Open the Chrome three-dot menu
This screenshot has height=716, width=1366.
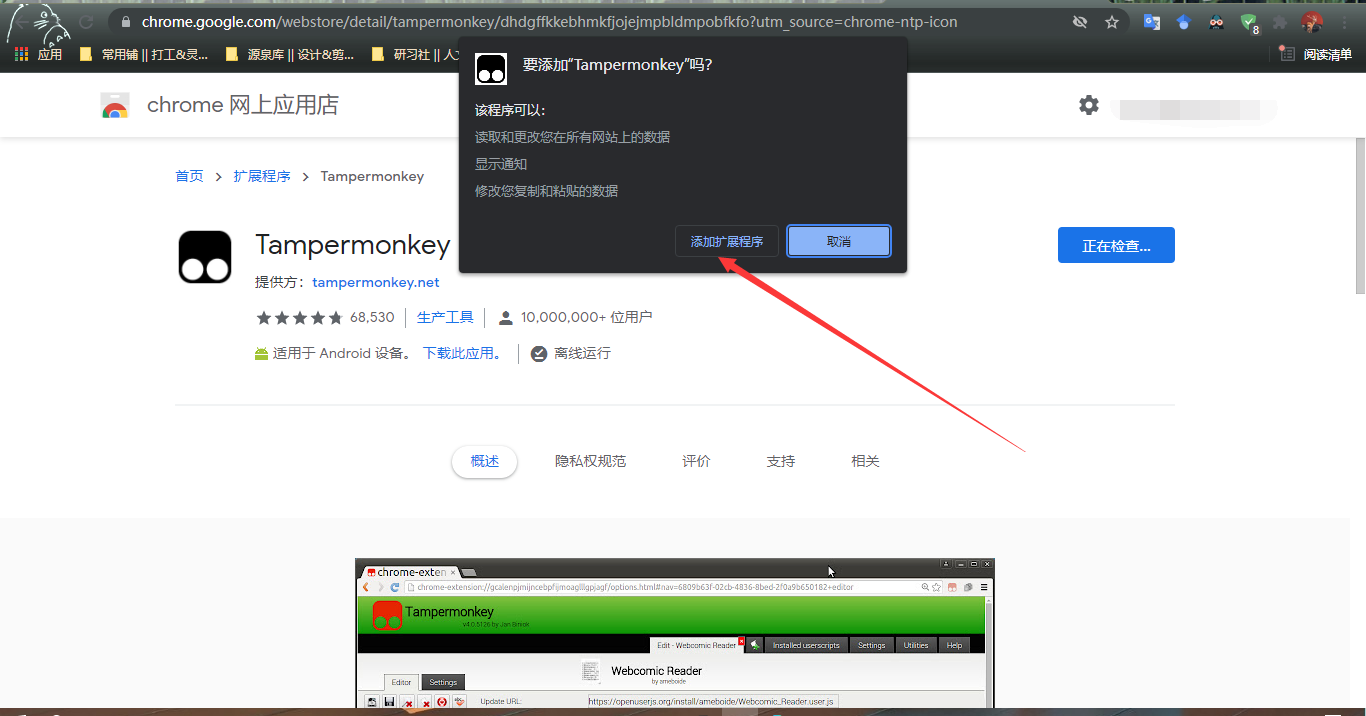pyautogui.click(x=1345, y=21)
